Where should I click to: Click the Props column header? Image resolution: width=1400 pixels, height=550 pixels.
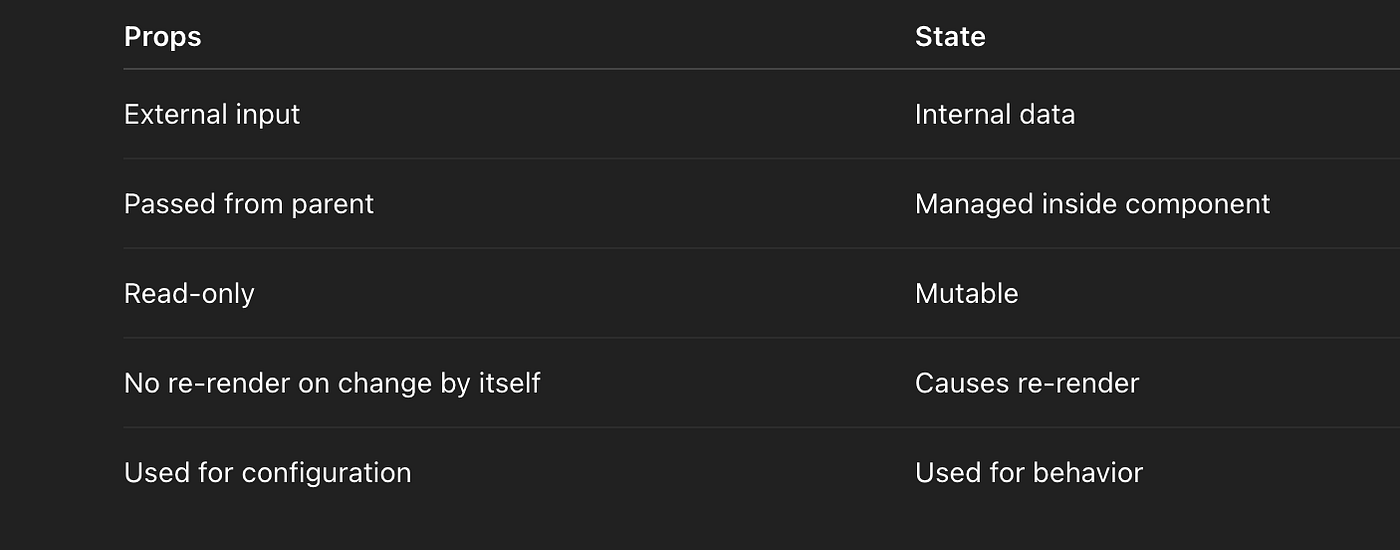coord(162,37)
